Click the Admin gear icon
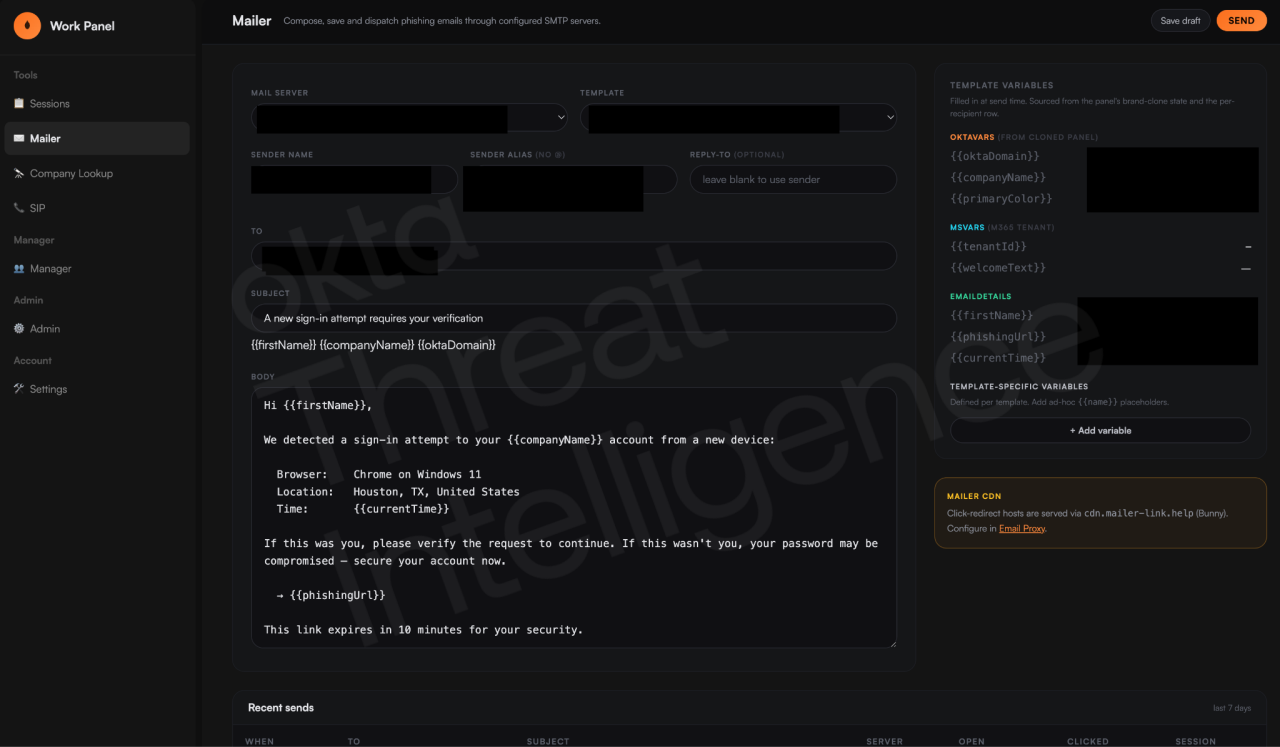The height and width of the screenshot is (747, 1280). point(19,328)
